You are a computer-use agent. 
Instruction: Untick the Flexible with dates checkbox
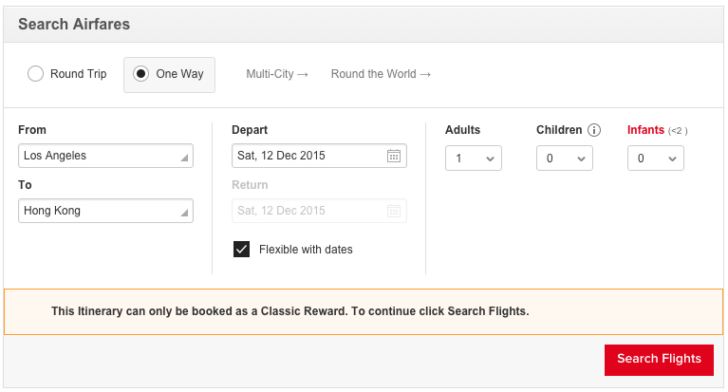click(x=241, y=249)
